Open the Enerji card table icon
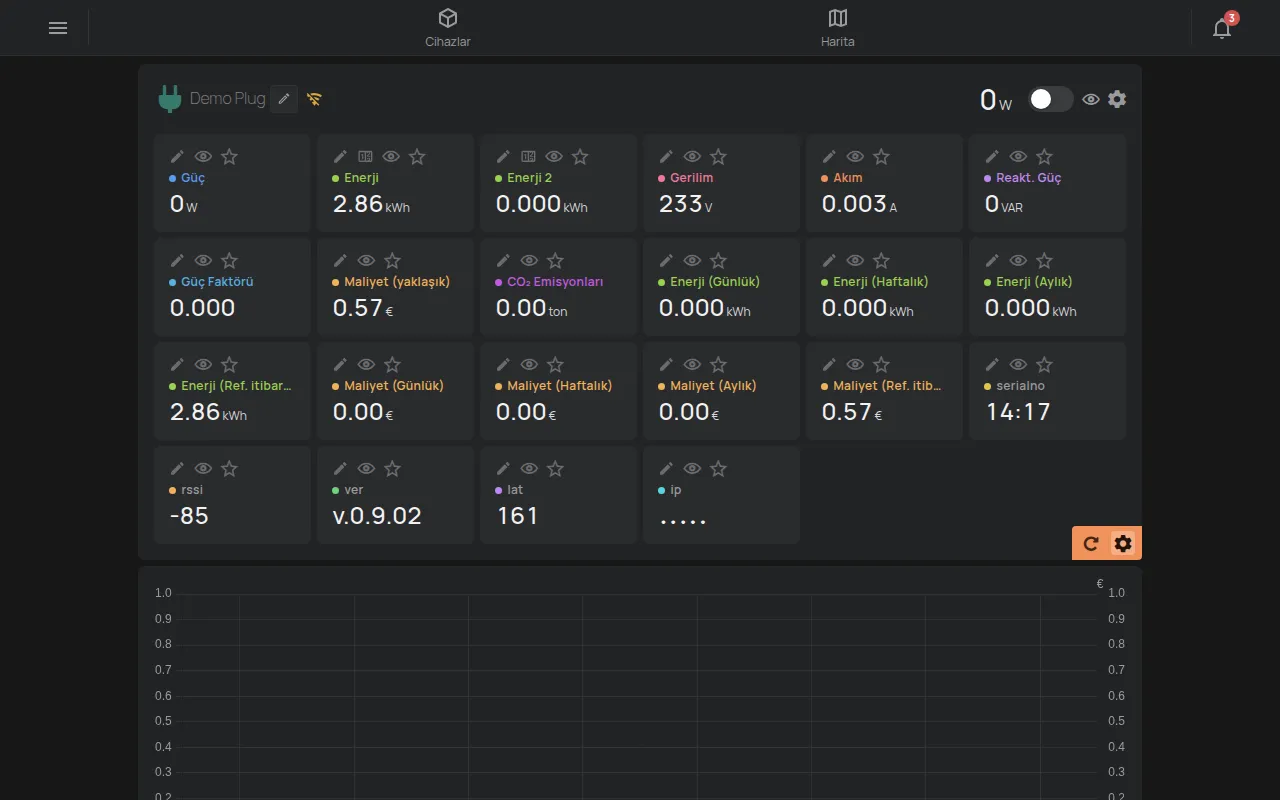The image size is (1280, 800). (366, 157)
